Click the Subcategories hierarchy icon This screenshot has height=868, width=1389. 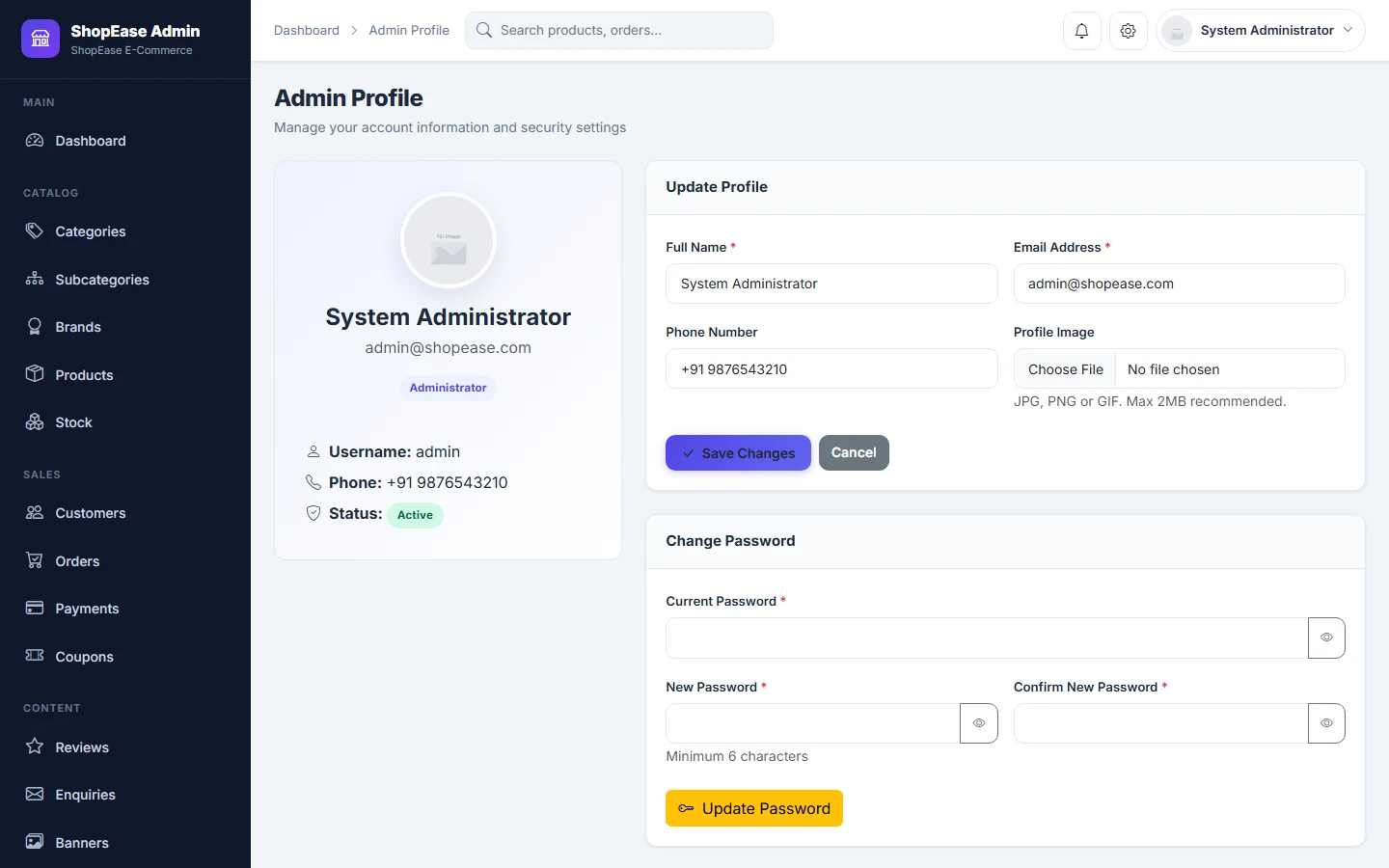(35, 279)
